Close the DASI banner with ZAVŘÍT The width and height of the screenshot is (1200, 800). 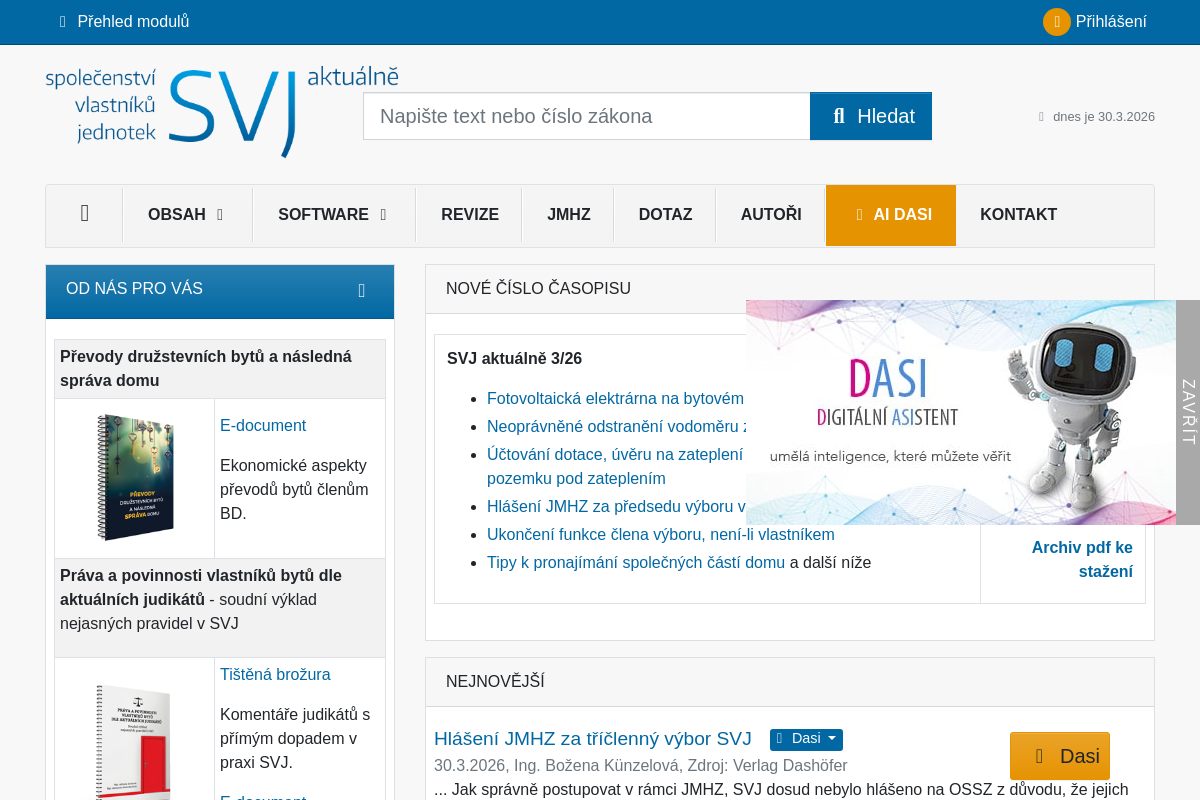point(1188,412)
